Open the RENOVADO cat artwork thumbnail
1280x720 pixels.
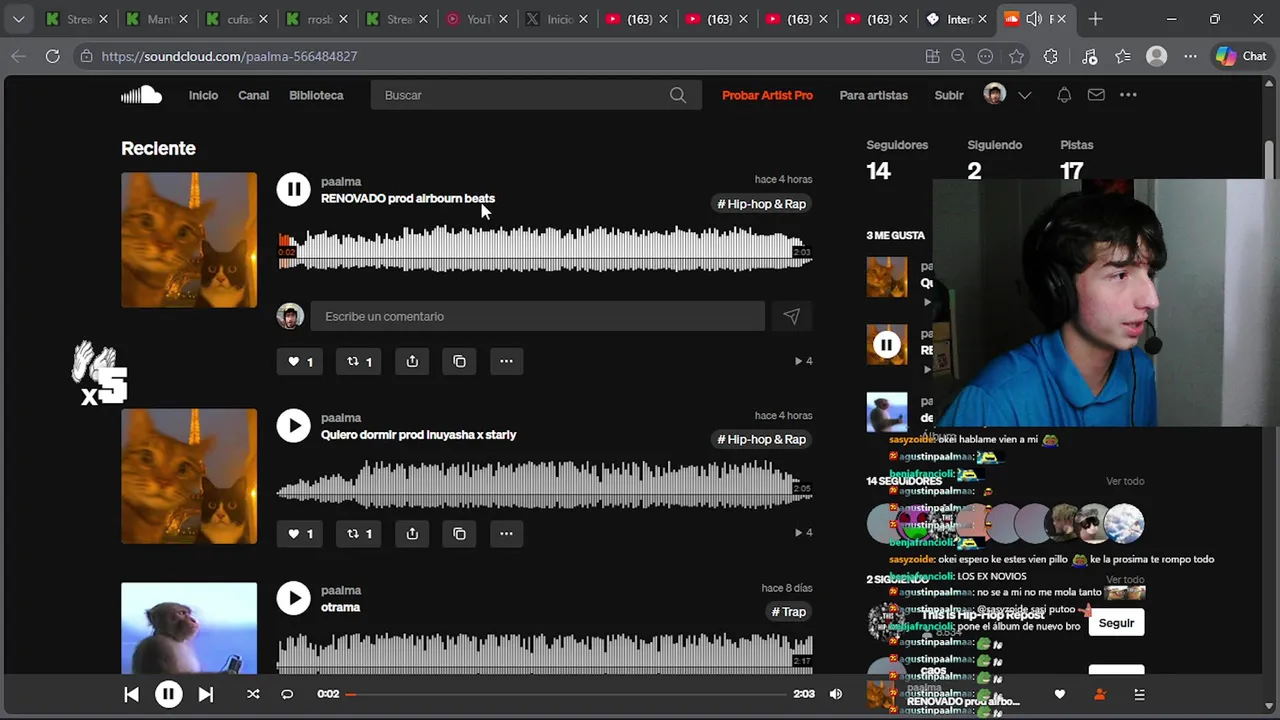click(189, 240)
